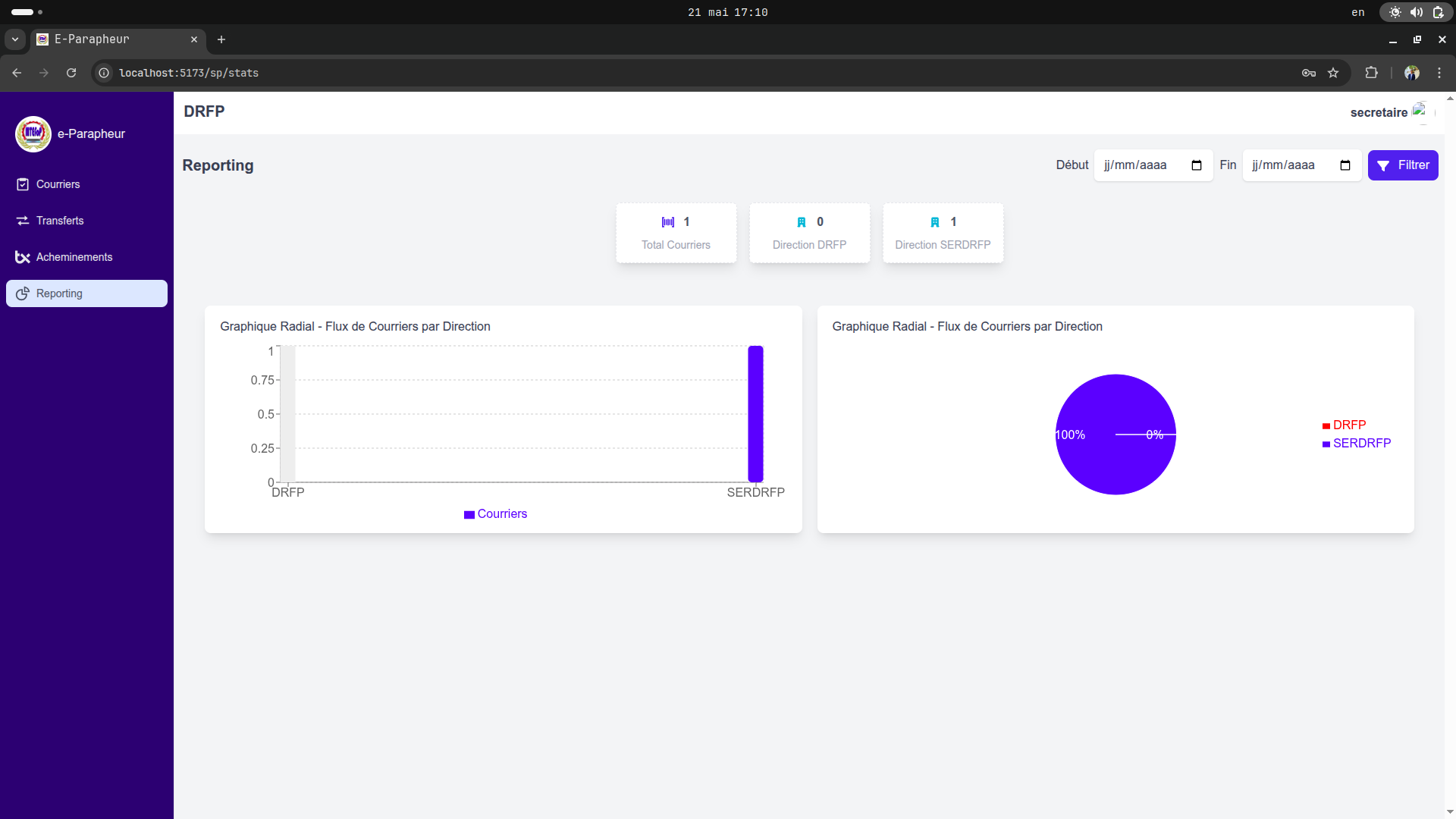
Task: Click the e-Parapheur logo icon
Action: point(33,134)
